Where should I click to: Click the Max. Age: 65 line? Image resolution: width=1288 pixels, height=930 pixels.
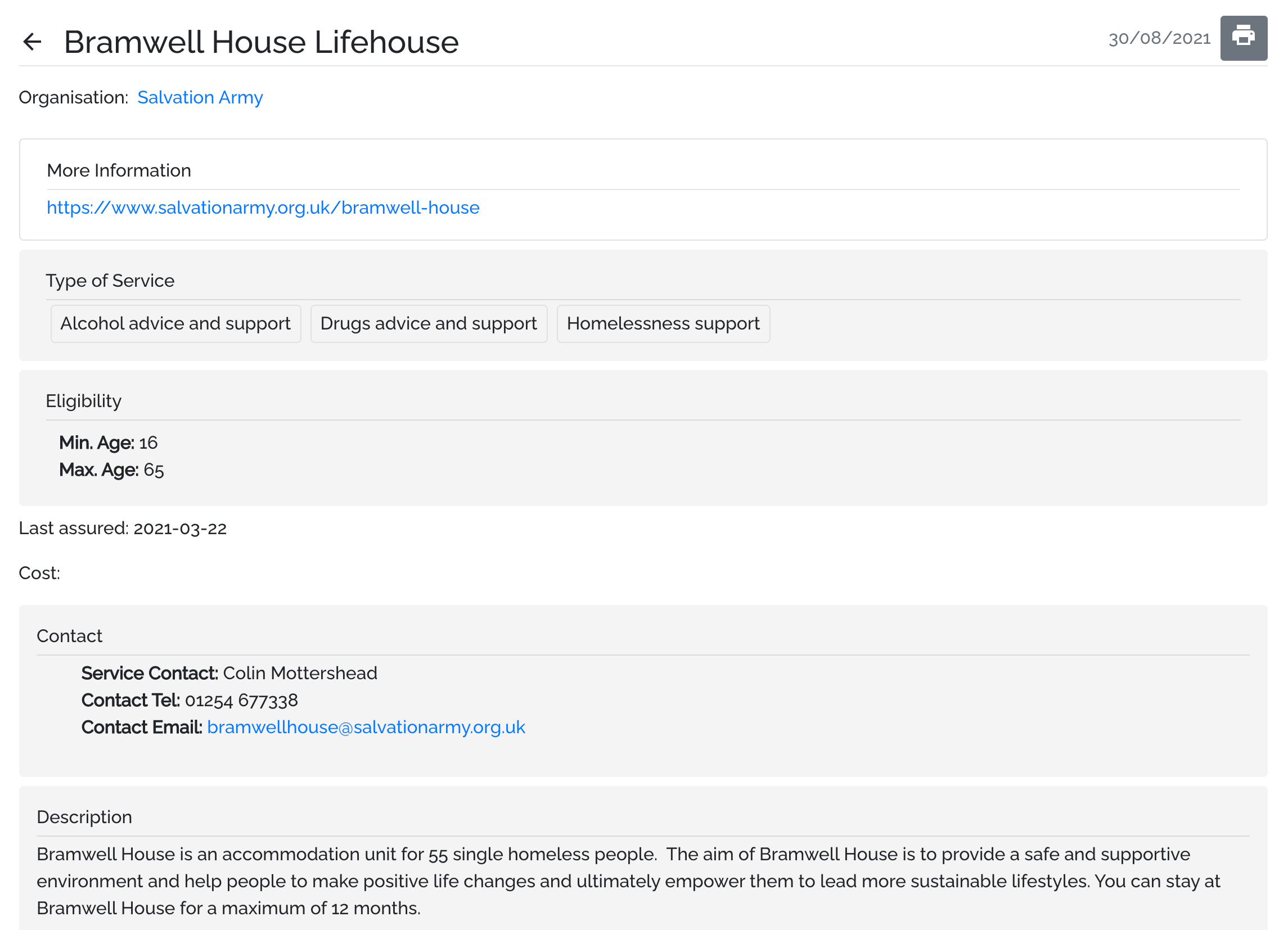[x=111, y=469]
